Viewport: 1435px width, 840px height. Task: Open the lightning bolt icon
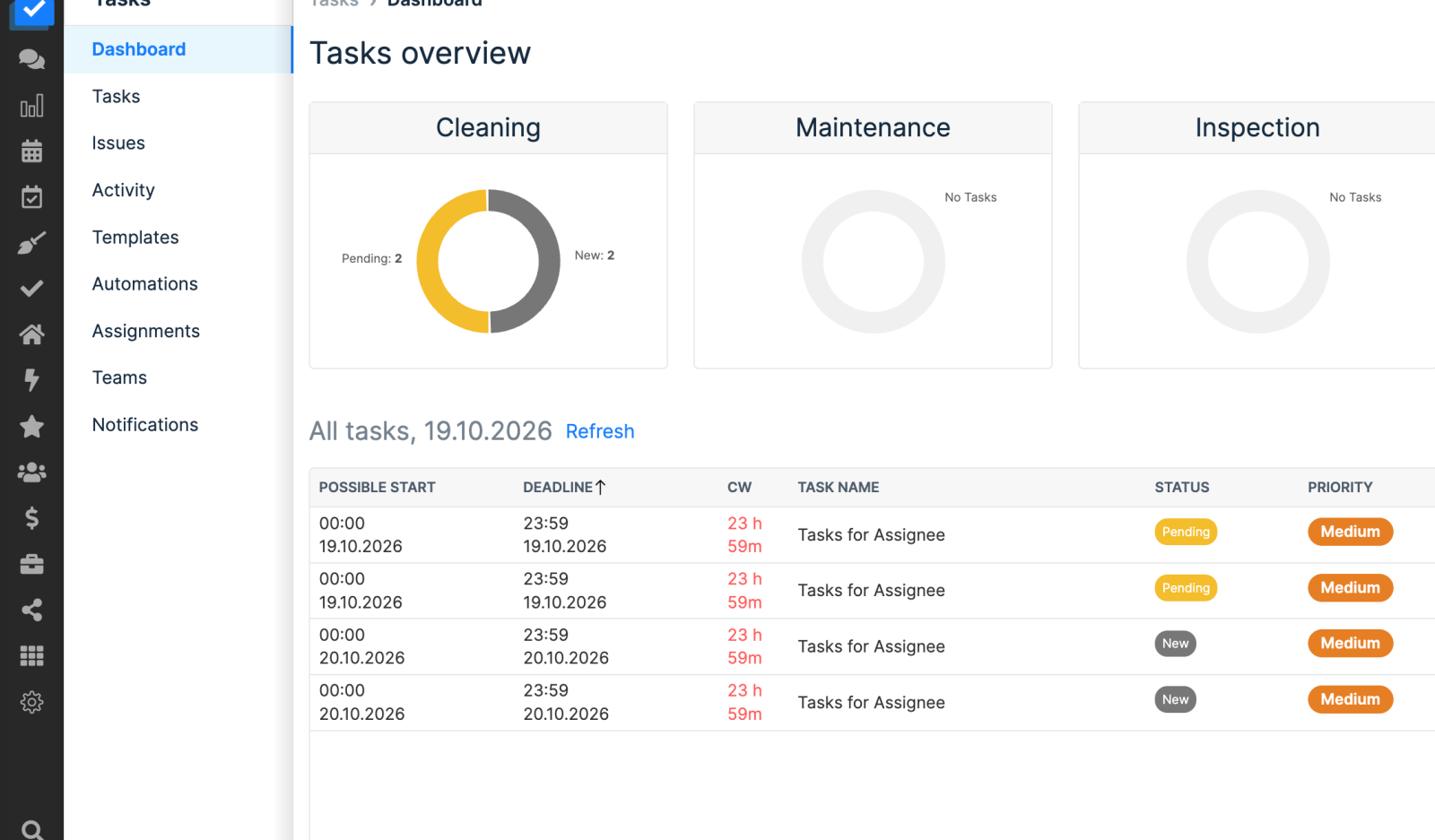31,380
